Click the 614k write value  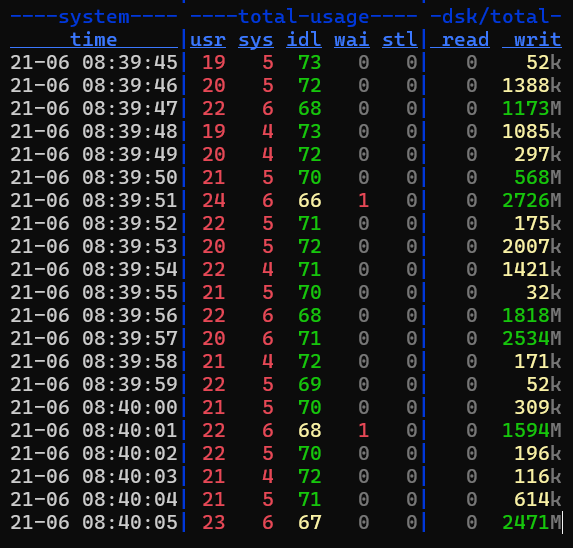[x=538, y=499]
